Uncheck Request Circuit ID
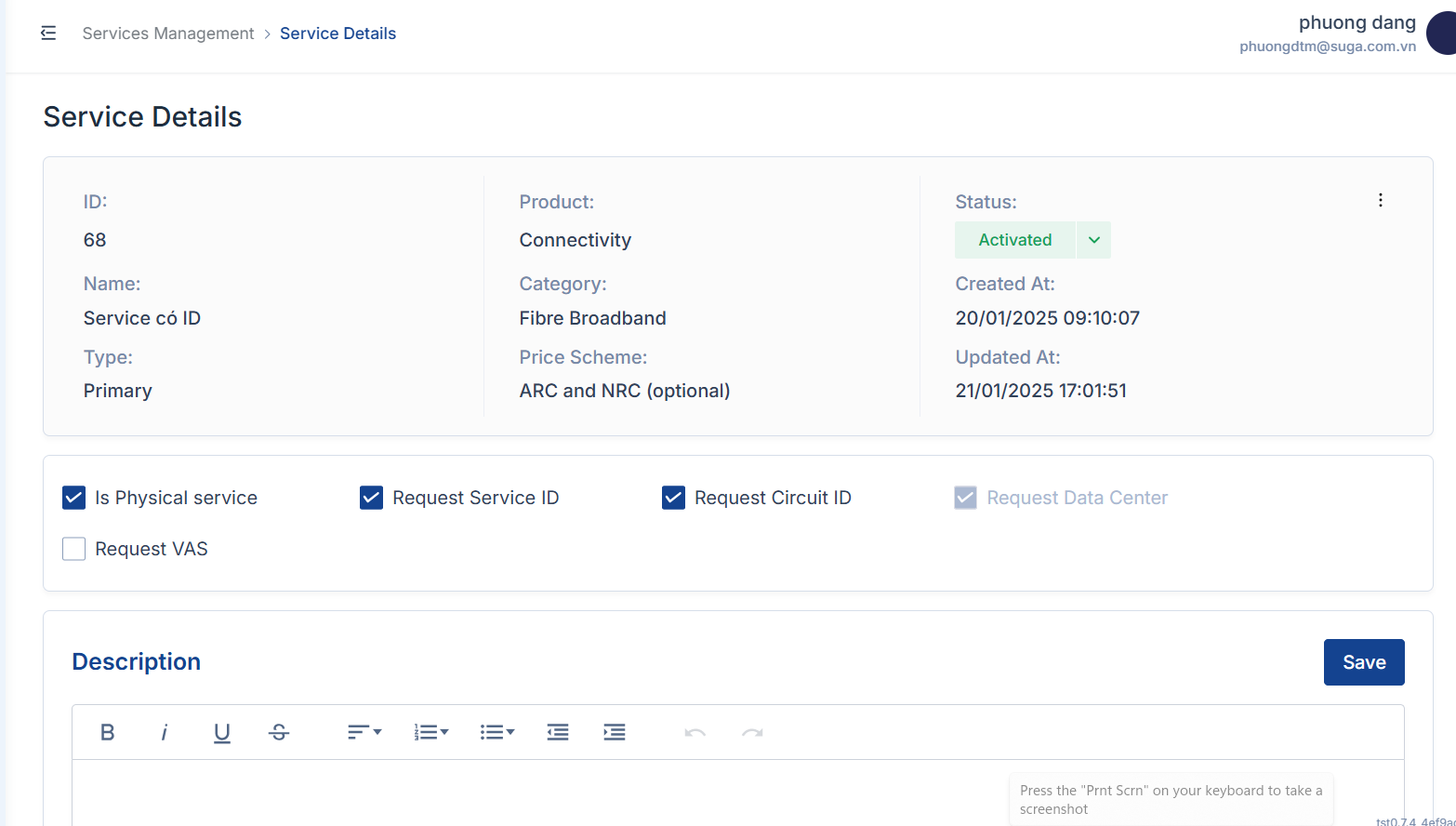The height and width of the screenshot is (826, 1456). tap(674, 498)
